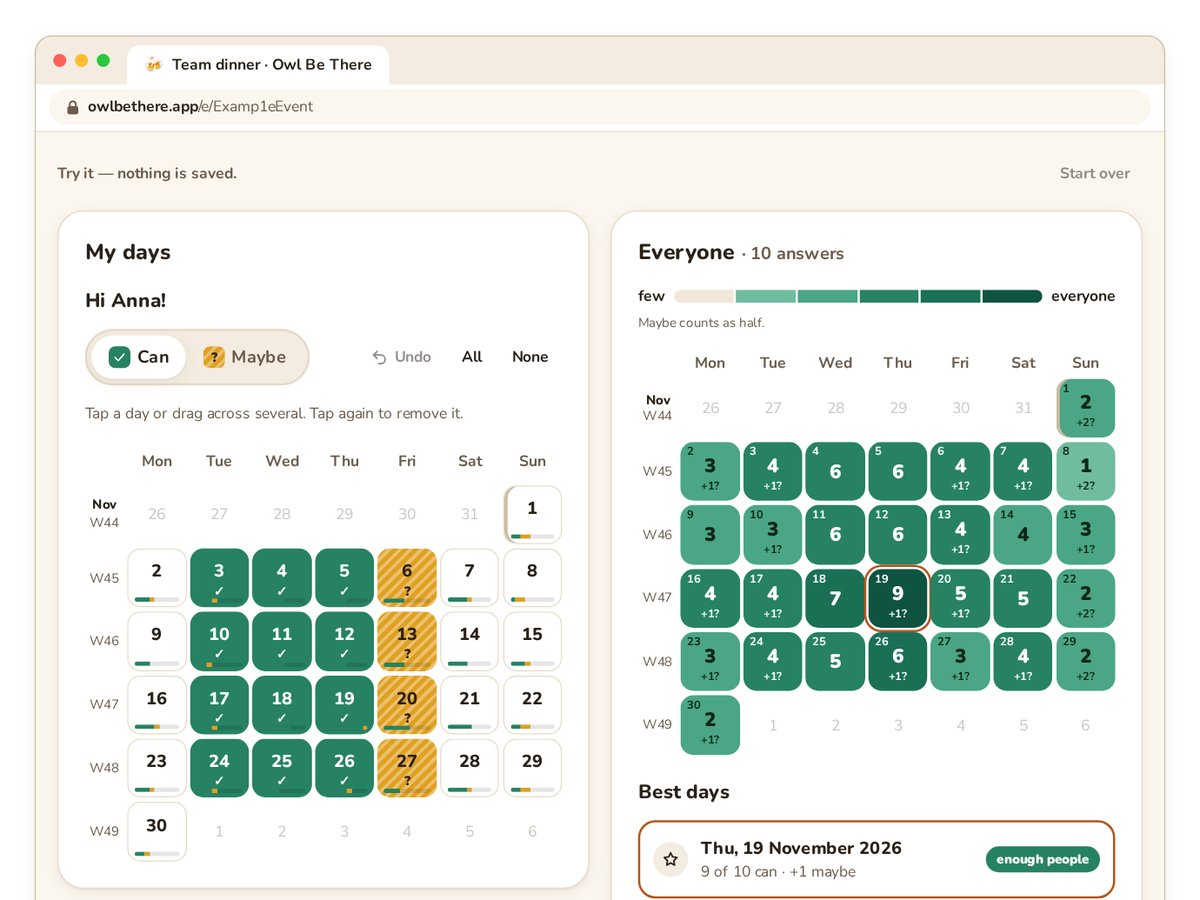The height and width of the screenshot is (900, 1200).
Task: Switch to the Maybe marking mode
Action: (x=245, y=357)
